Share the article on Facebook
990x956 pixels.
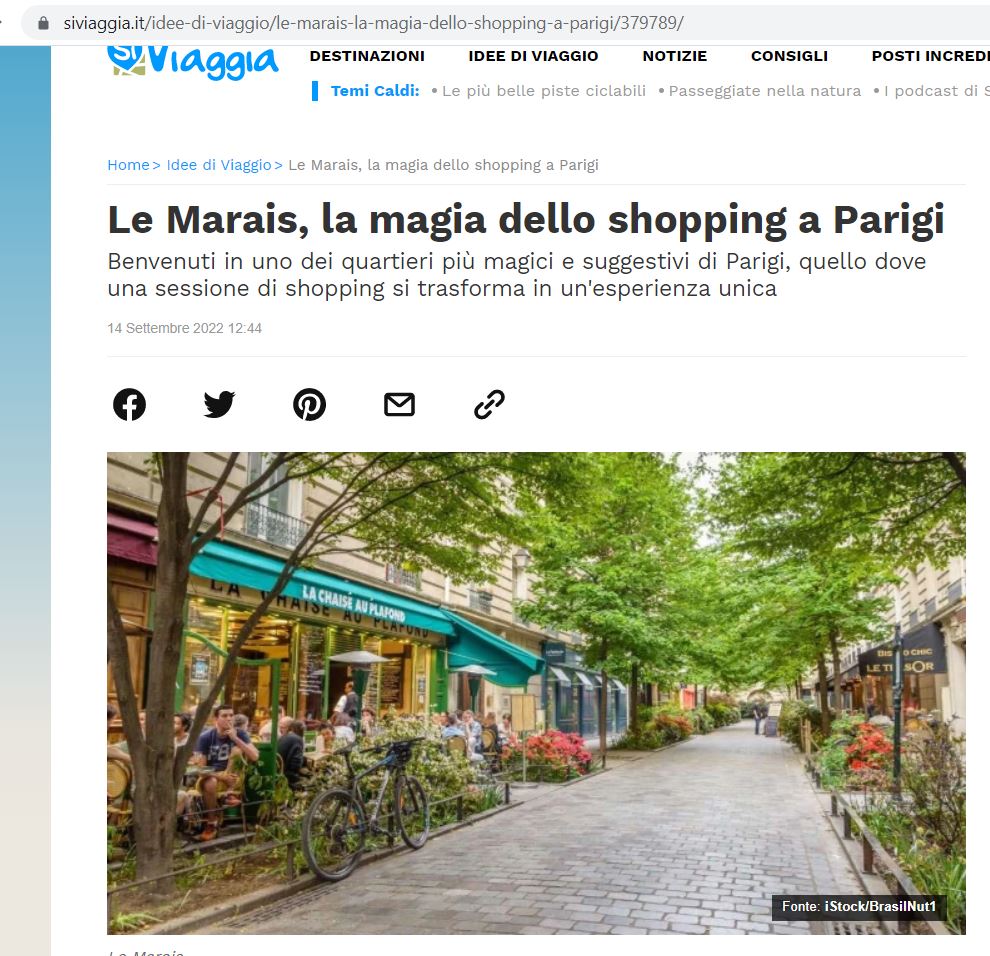(129, 404)
